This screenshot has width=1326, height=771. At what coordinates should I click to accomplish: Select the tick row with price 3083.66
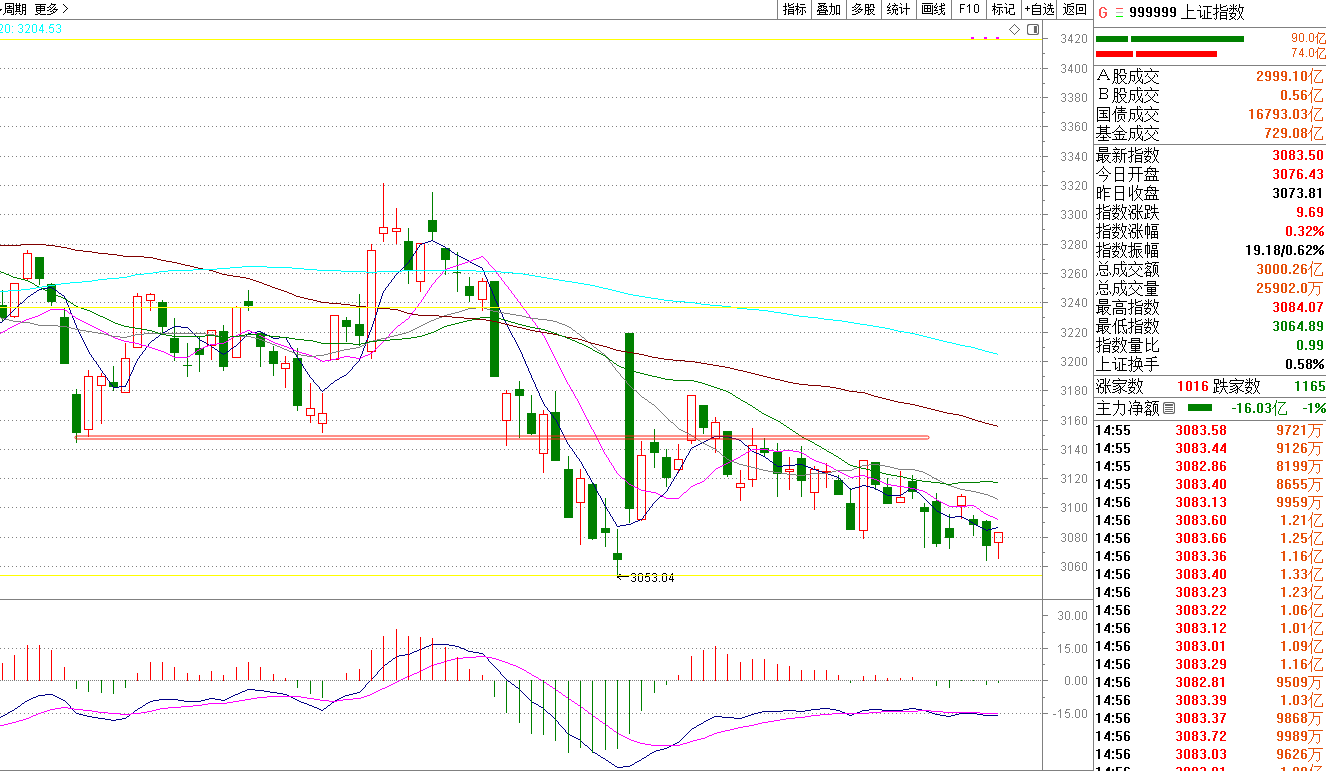pyautogui.click(x=1210, y=538)
